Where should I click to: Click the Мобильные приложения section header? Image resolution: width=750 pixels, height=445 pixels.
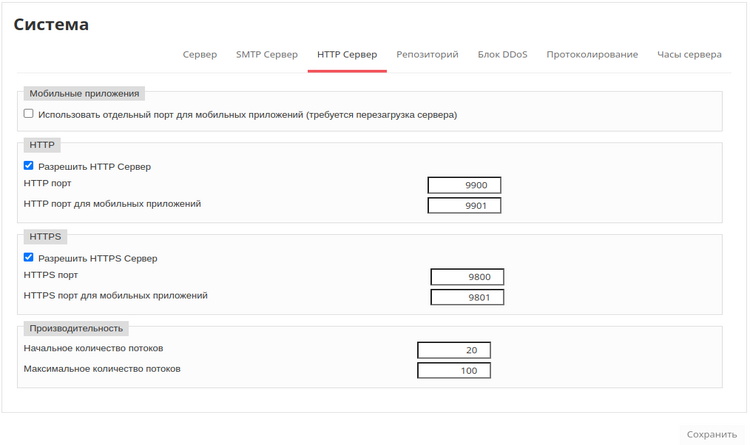click(x=84, y=93)
